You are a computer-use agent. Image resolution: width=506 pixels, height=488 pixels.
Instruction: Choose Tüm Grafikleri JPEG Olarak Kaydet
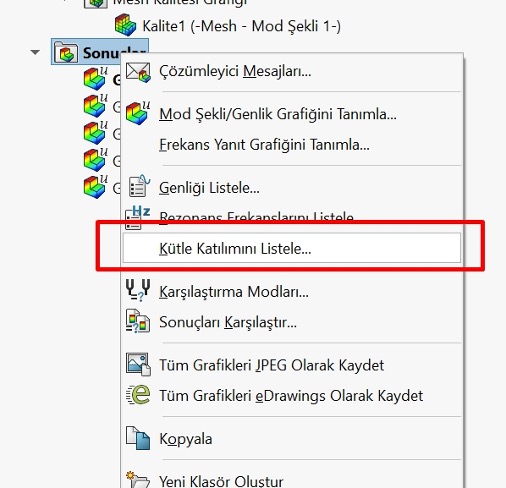pyautogui.click(x=292, y=365)
